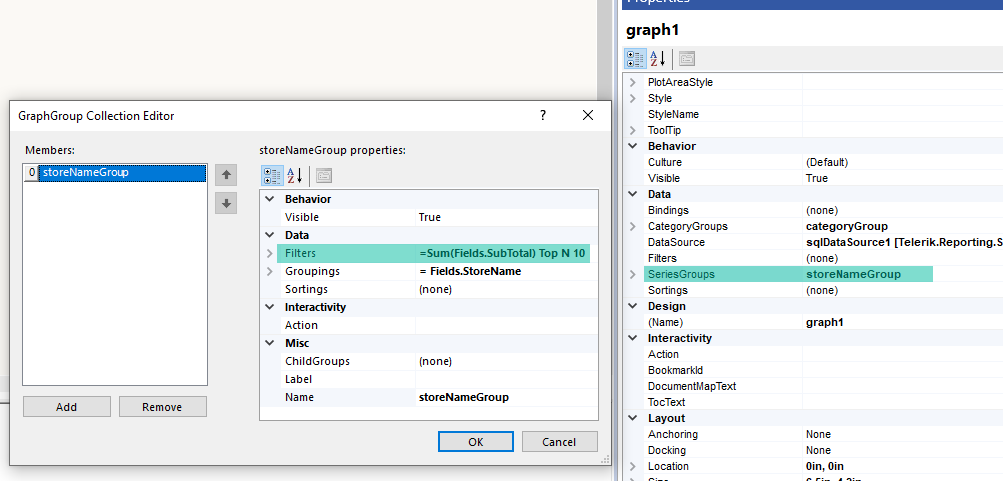The height and width of the screenshot is (481, 1003).
Task: Collapse Data category in Properties panel
Action: tap(633, 194)
